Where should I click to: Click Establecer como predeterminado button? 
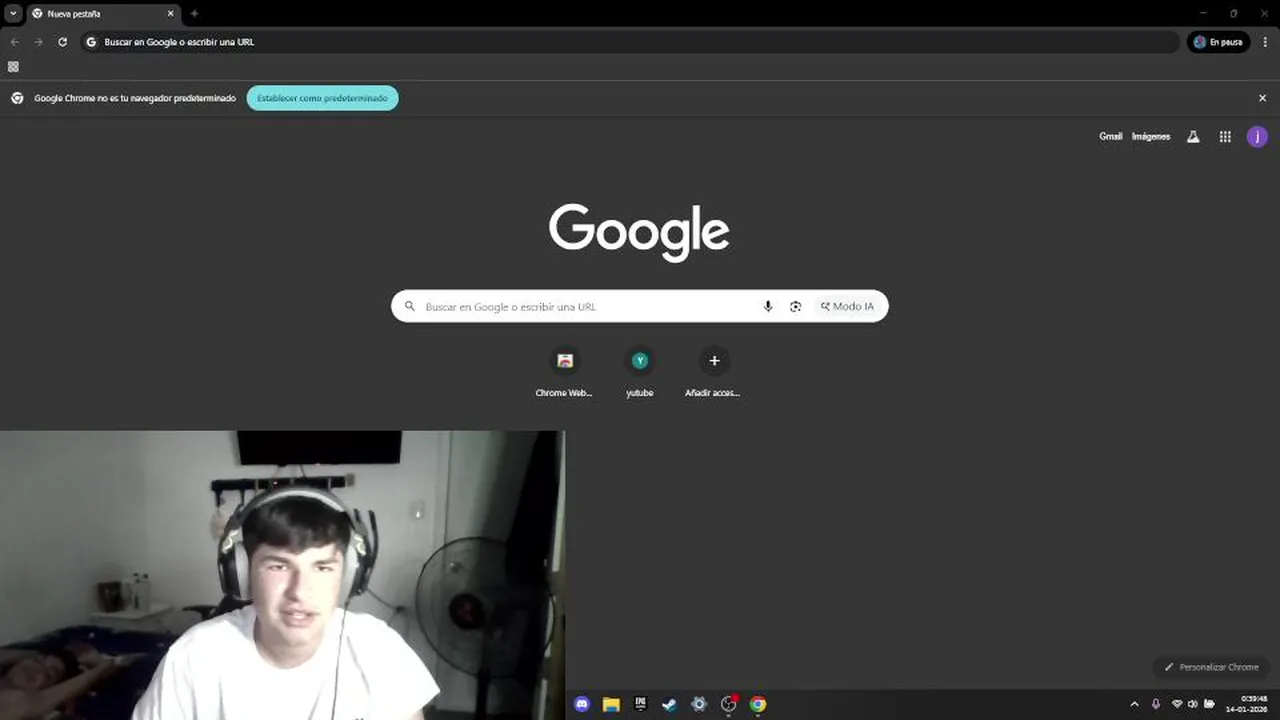(322, 98)
